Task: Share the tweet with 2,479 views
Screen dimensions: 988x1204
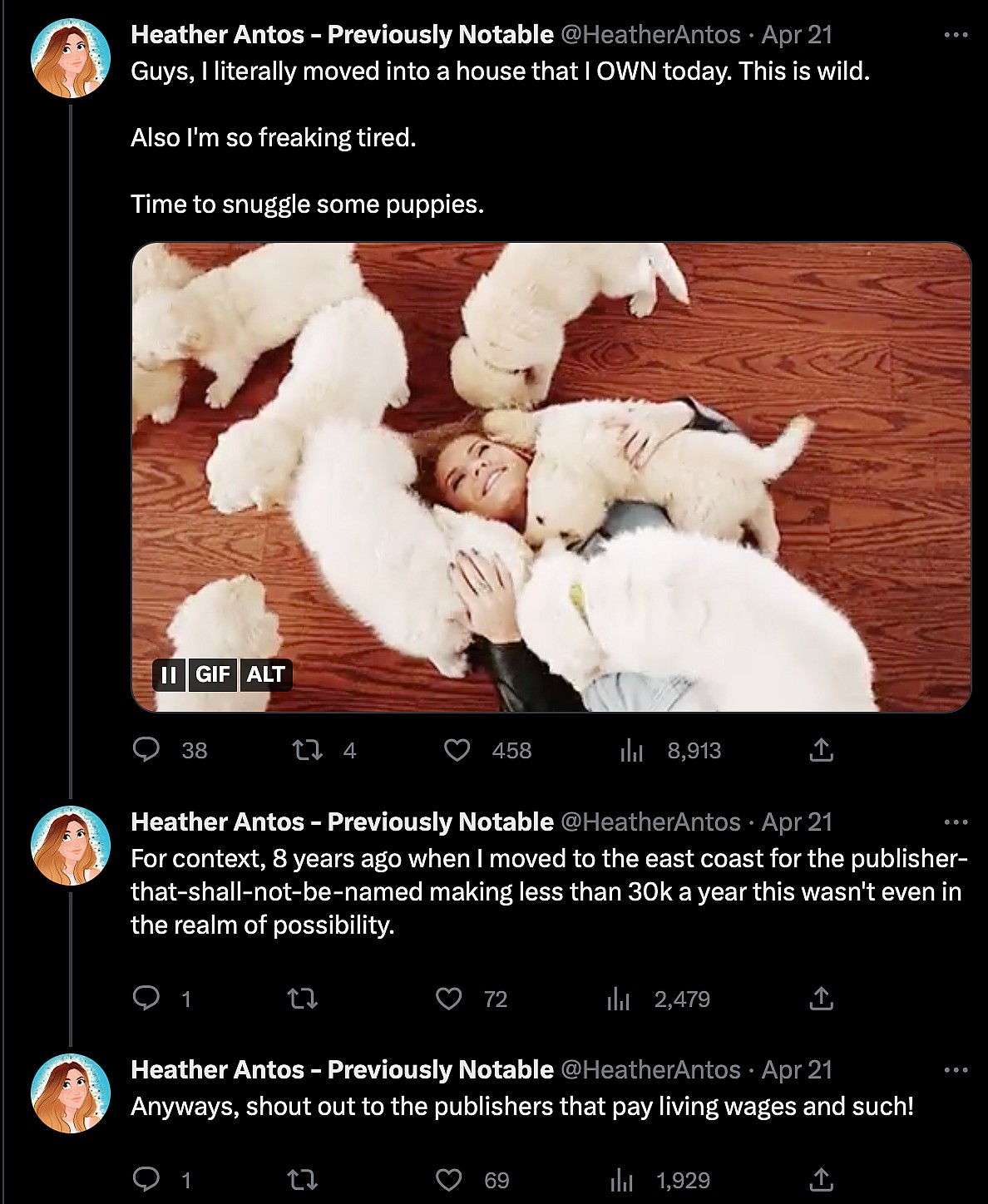Action: 821,999
